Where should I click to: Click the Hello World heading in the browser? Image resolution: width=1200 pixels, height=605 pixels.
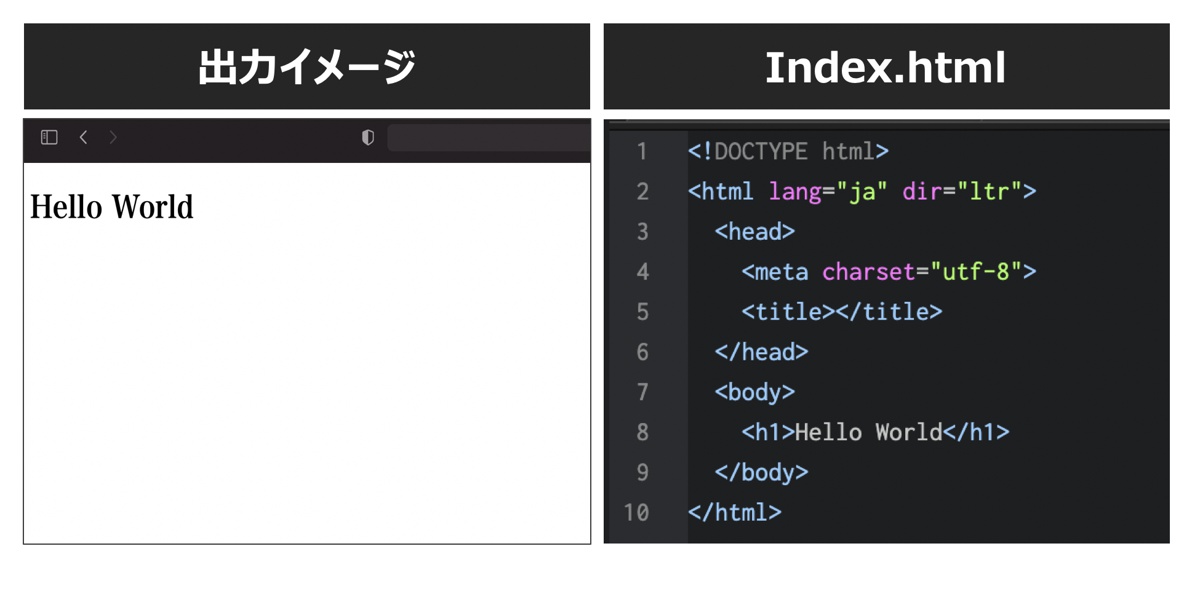pyautogui.click(x=112, y=207)
